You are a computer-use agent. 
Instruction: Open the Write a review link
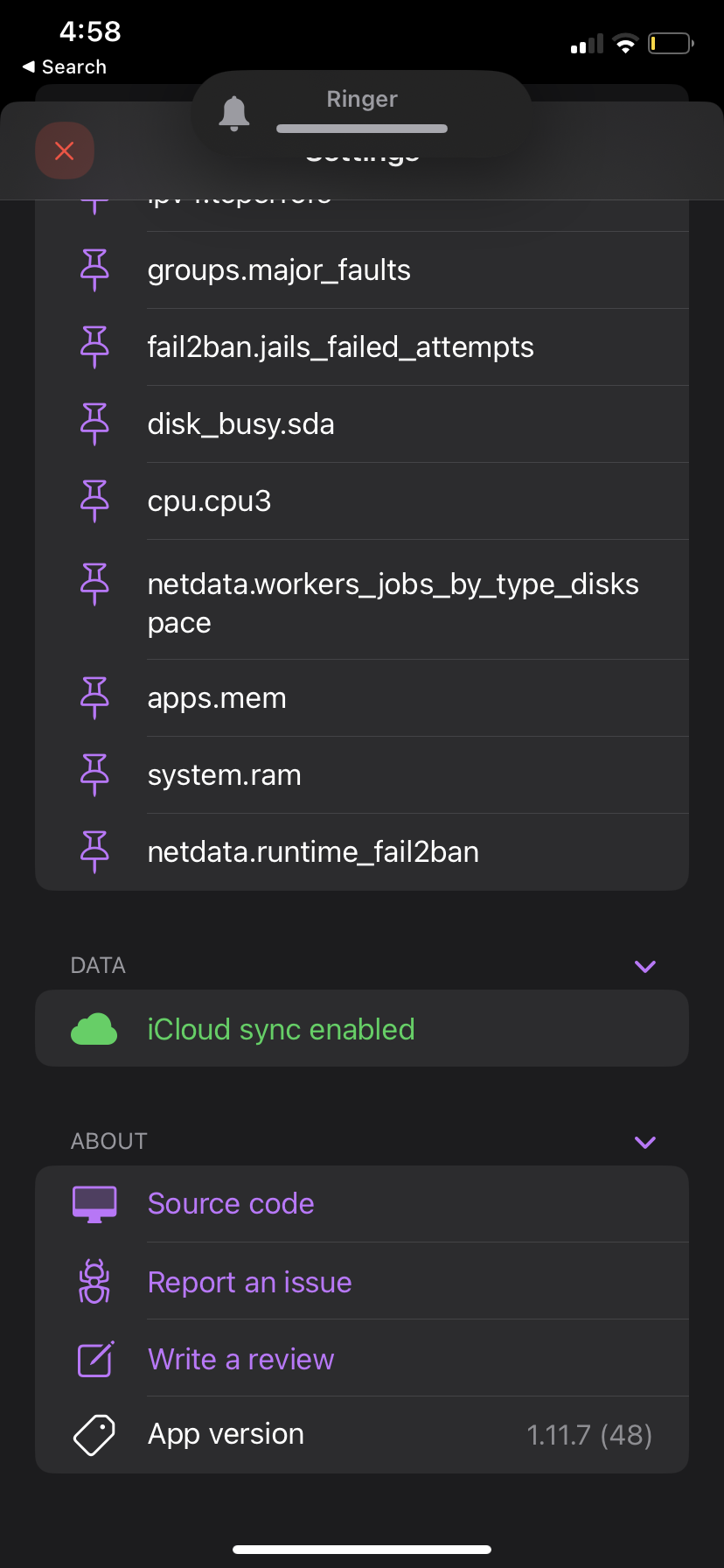pos(241,1359)
